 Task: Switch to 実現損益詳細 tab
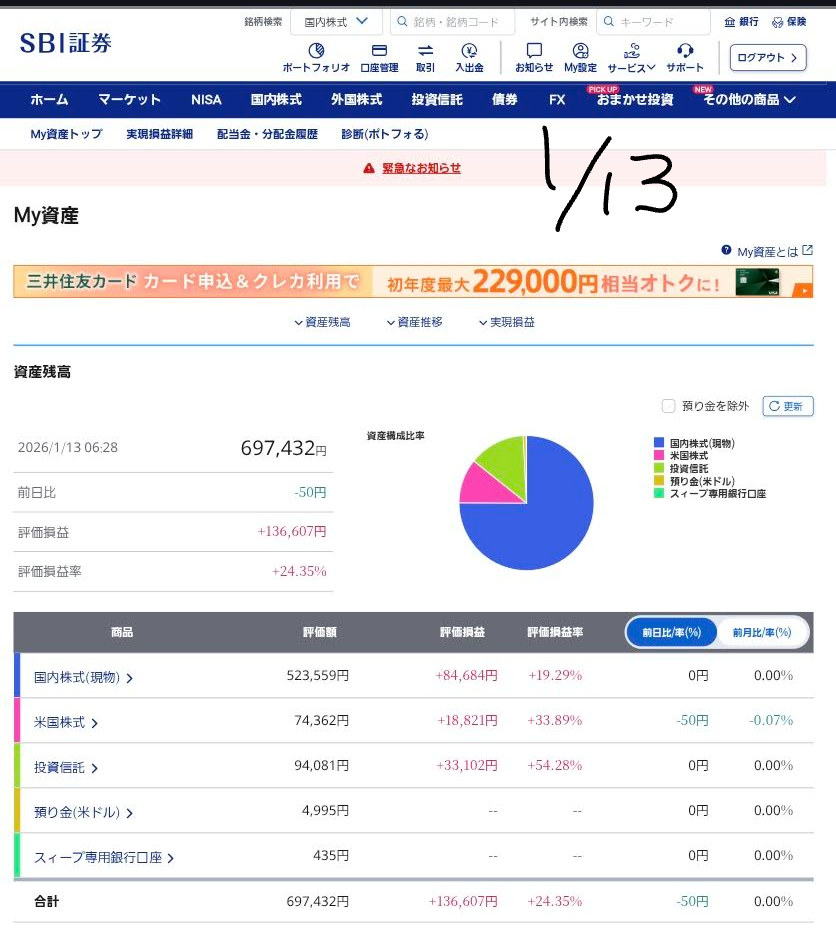click(159, 134)
